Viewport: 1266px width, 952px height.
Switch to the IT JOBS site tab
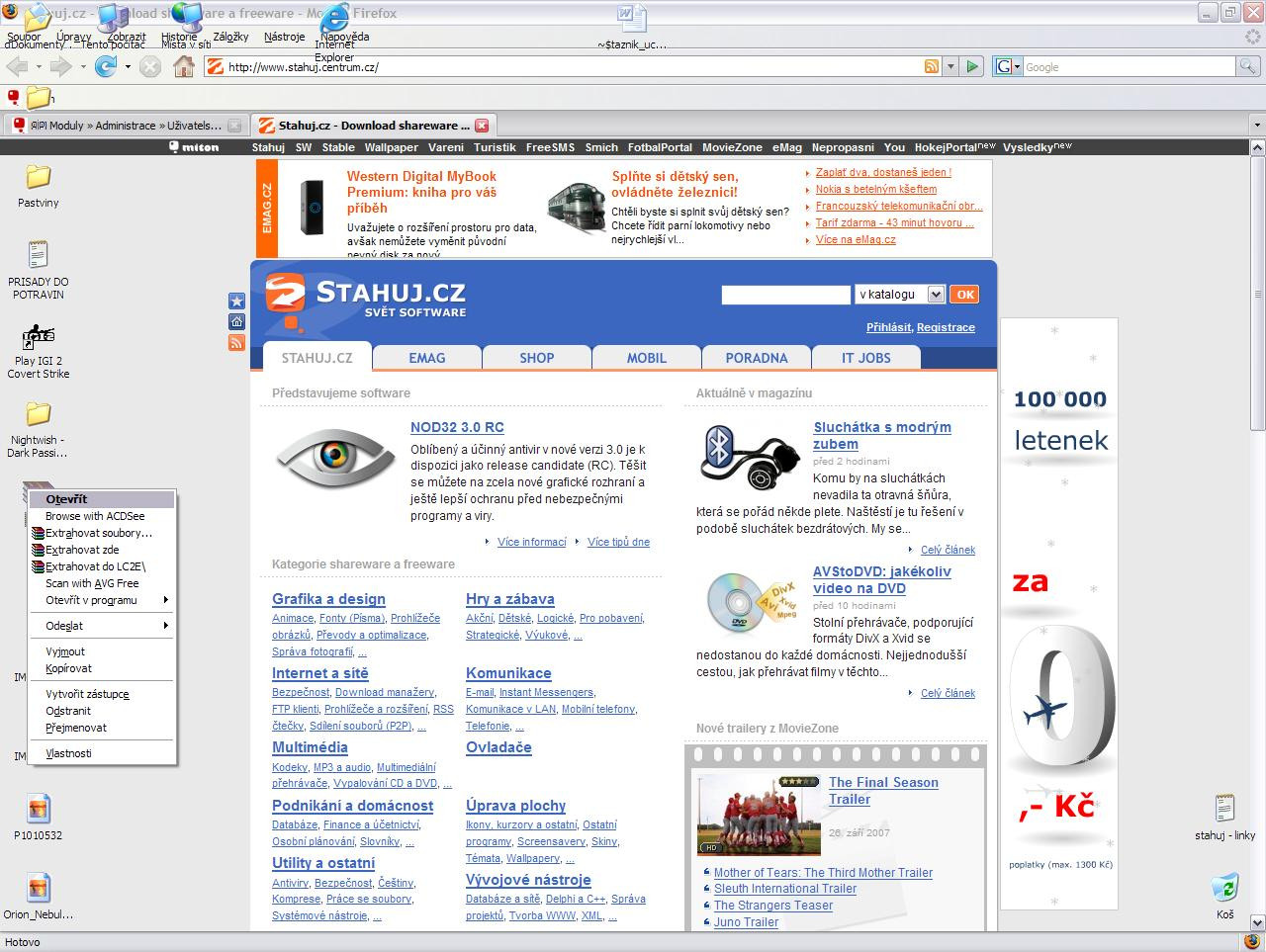pyautogui.click(x=866, y=358)
